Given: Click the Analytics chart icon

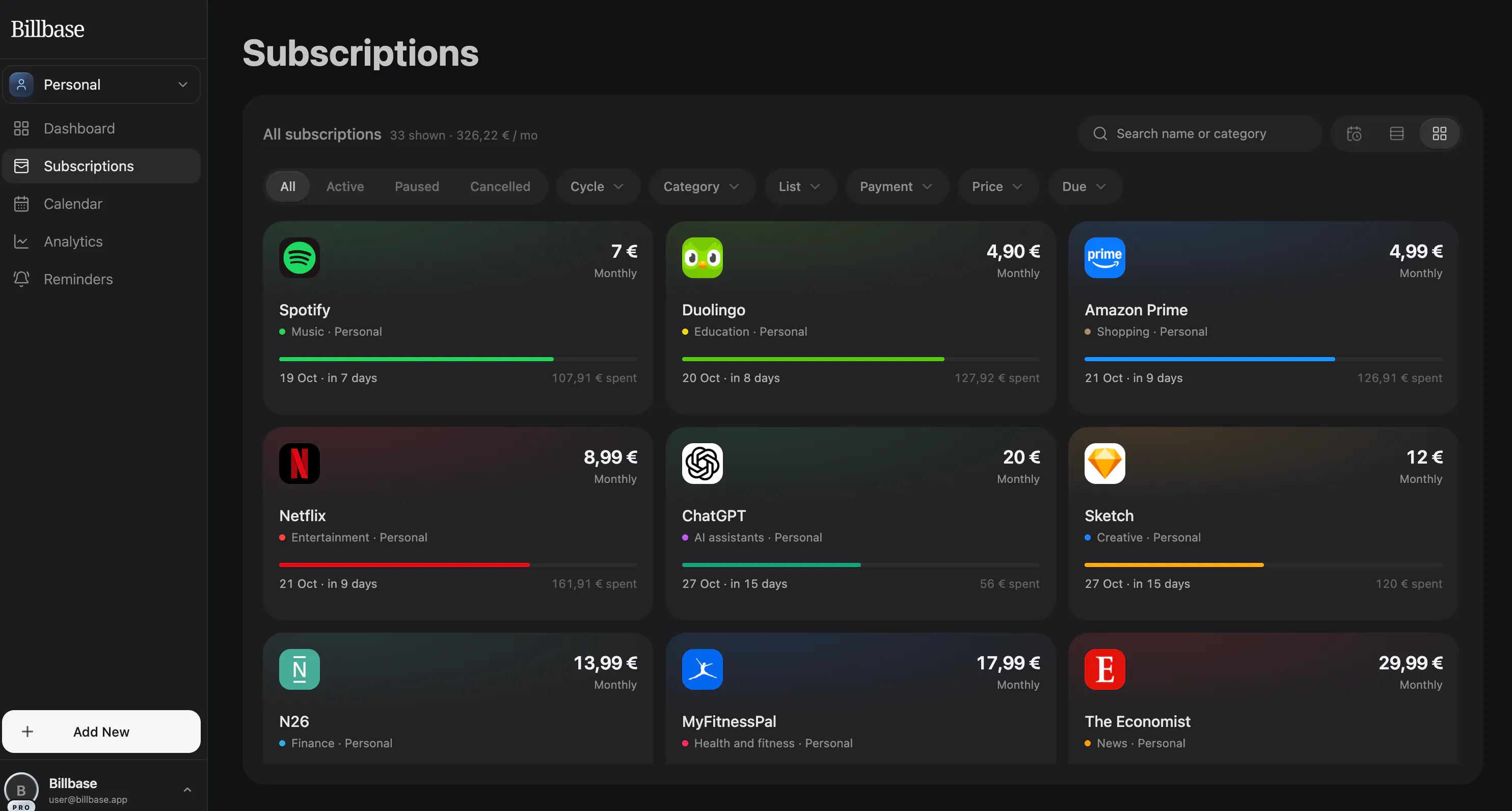Looking at the screenshot, I should 21,241.
